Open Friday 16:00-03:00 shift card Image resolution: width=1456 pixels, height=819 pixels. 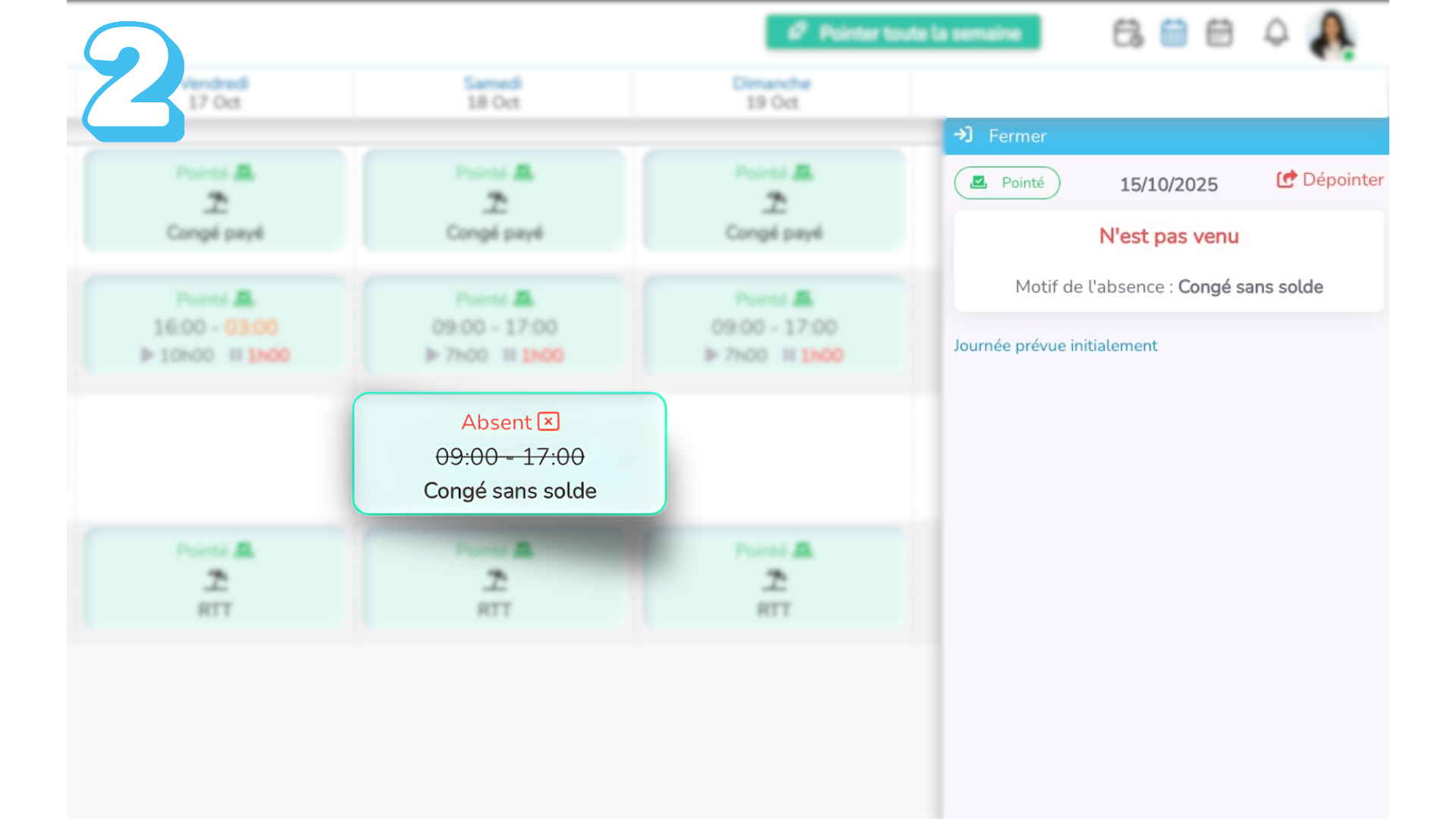(x=215, y=326)
